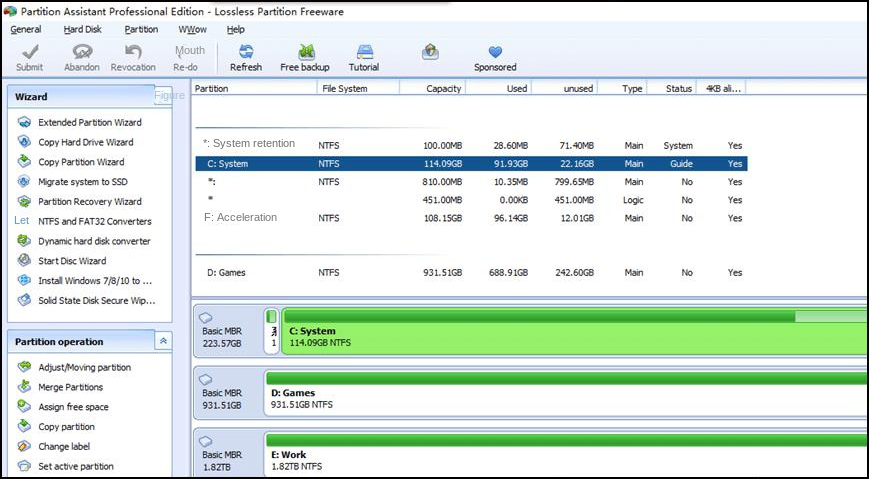
Task: Click the Submit checkmark toolbar icon
Action: [29, 52]
